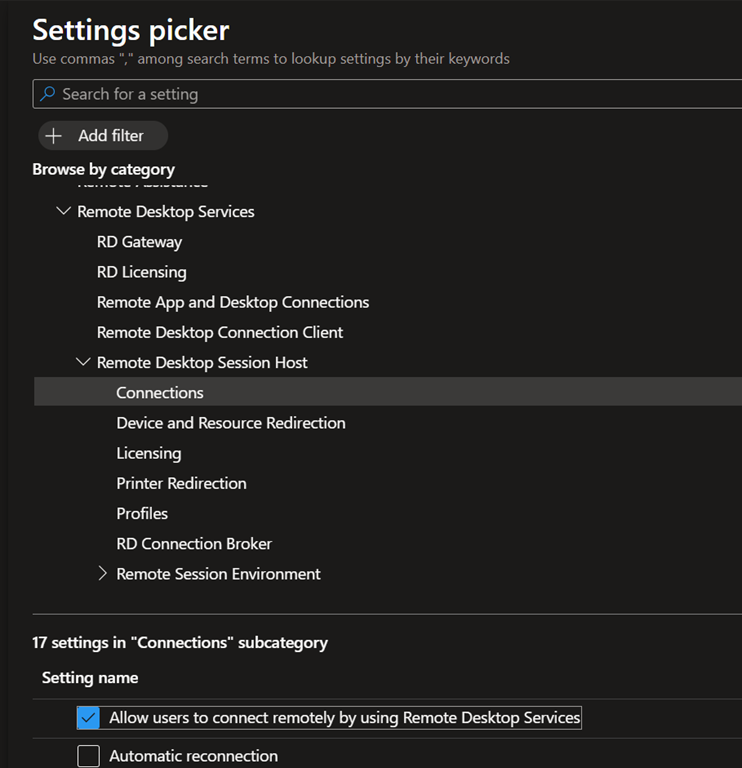The width and height of the screenshot is (742, 768).
Task: Open Device and Resource Redirection subcategory
Action: point(231,423)
